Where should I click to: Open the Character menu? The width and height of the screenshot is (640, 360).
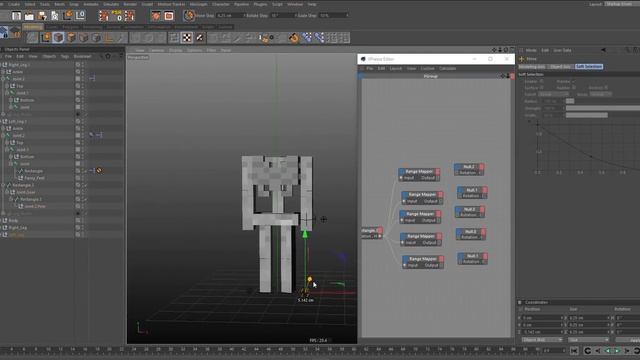click(x=221, y=4)
